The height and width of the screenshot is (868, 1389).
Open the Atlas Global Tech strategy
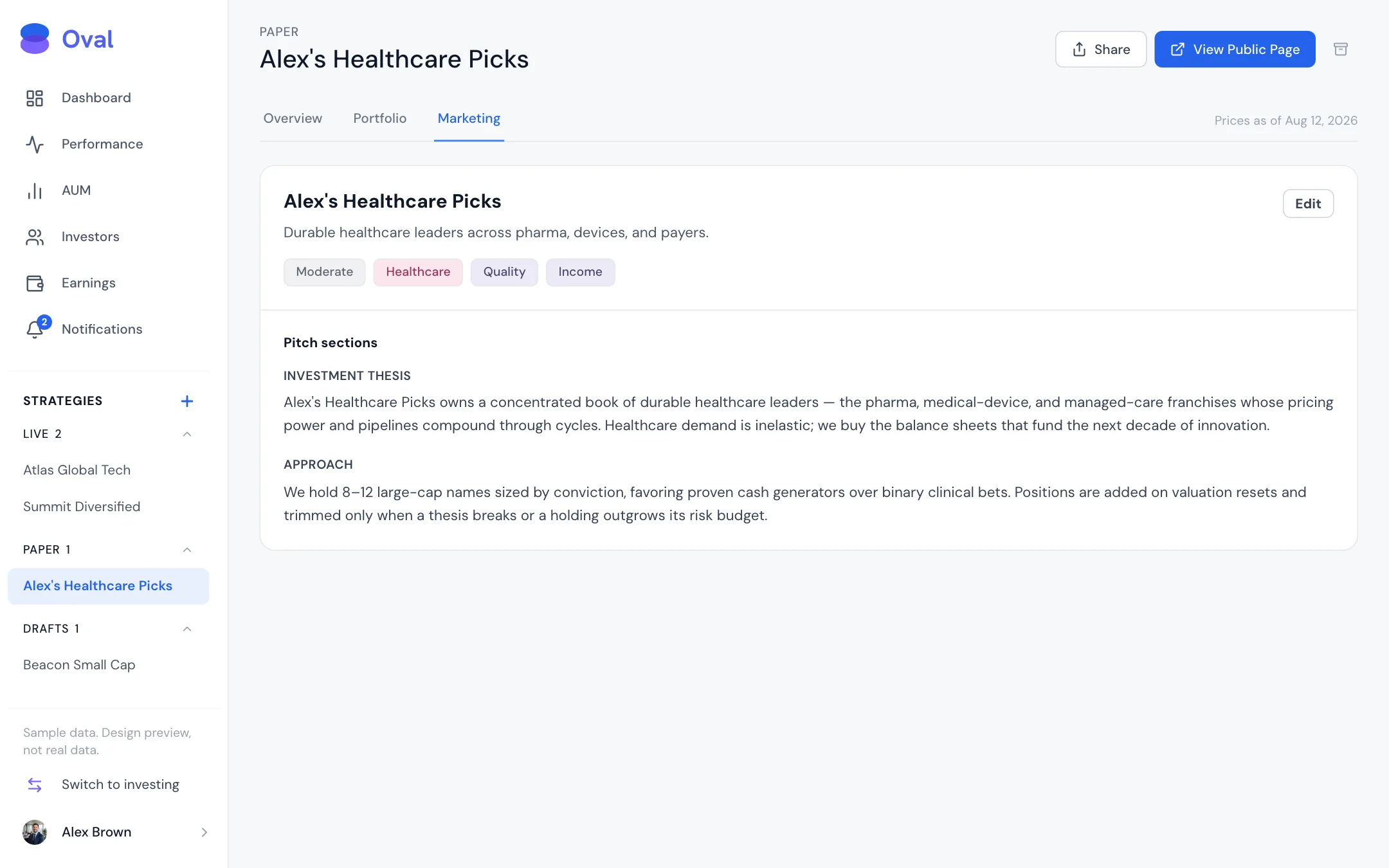pos(77,470)
